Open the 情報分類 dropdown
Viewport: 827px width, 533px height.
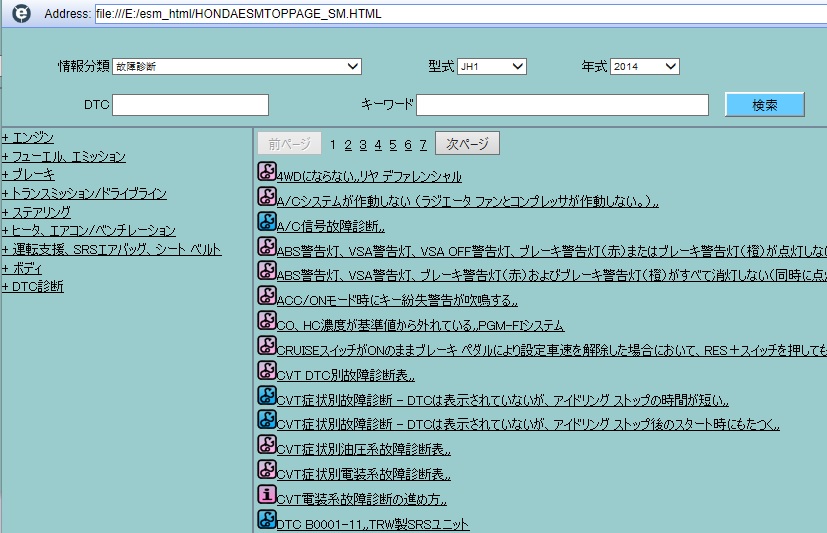coord(237,66)
